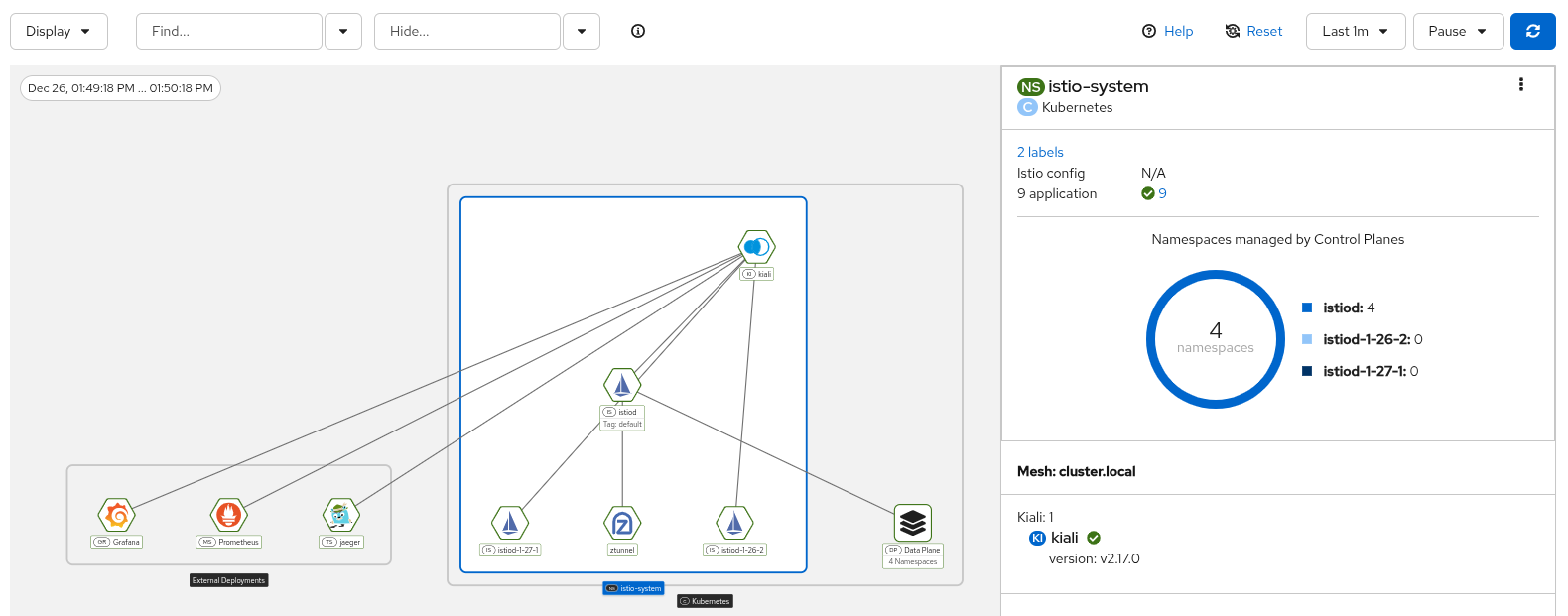Open the info icon next to Hide
The width and height of the screenshot is (1568, 616).
pyautogui.click(x=638, y=31)
